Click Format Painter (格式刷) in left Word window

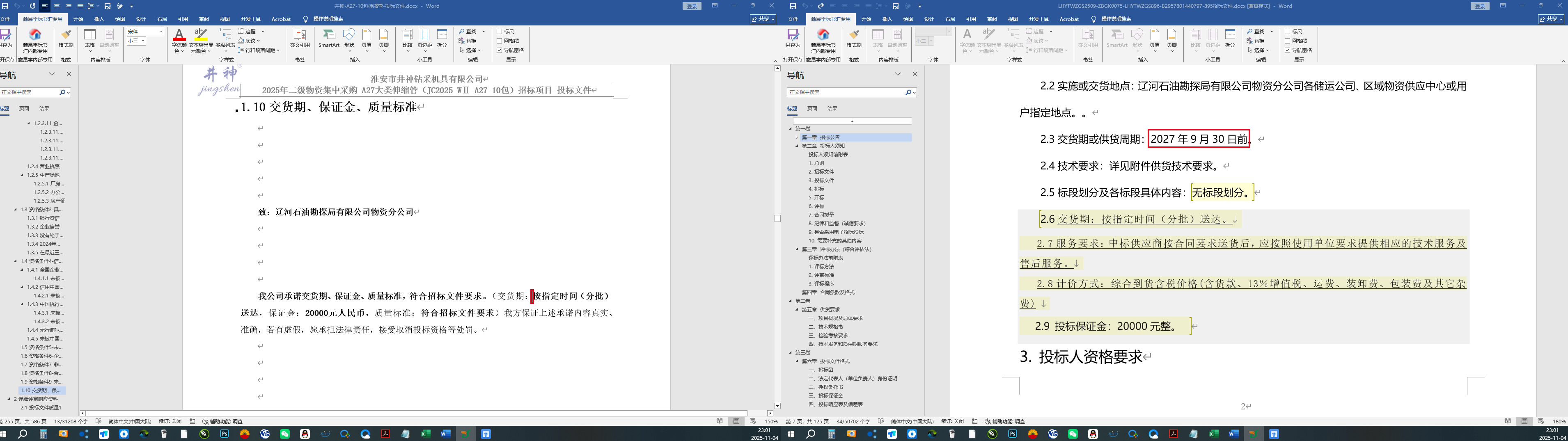(x=66, y=38)
